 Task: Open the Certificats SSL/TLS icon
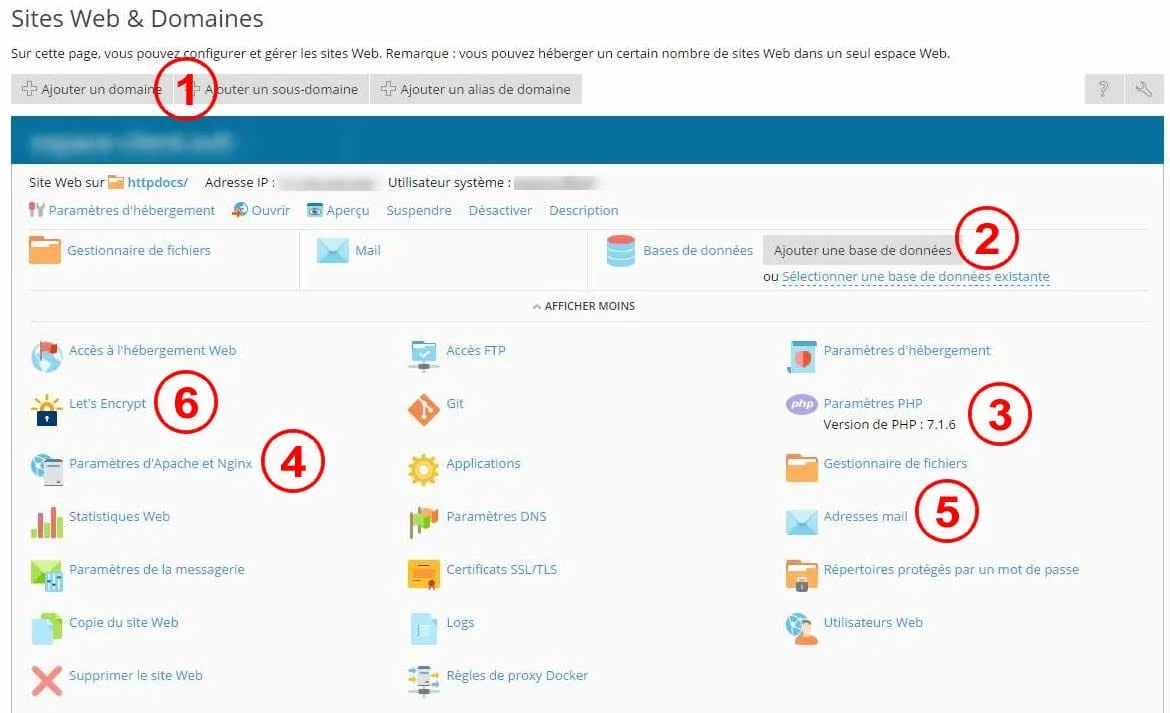pyautogui.click(x=424, y=574)
